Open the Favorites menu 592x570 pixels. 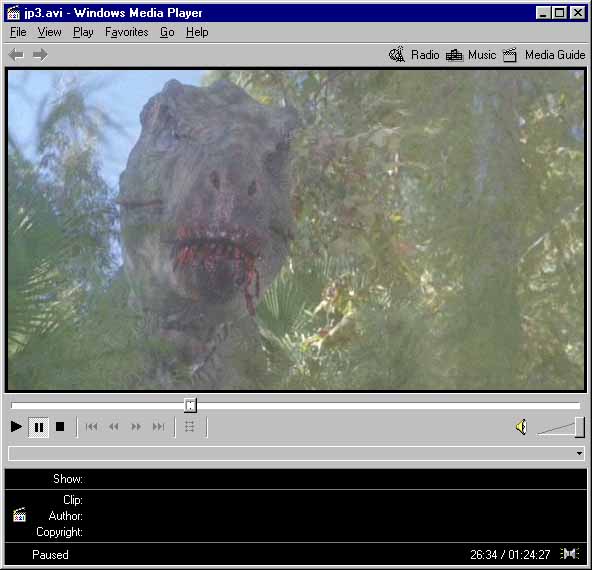click(x=126, y=32)
